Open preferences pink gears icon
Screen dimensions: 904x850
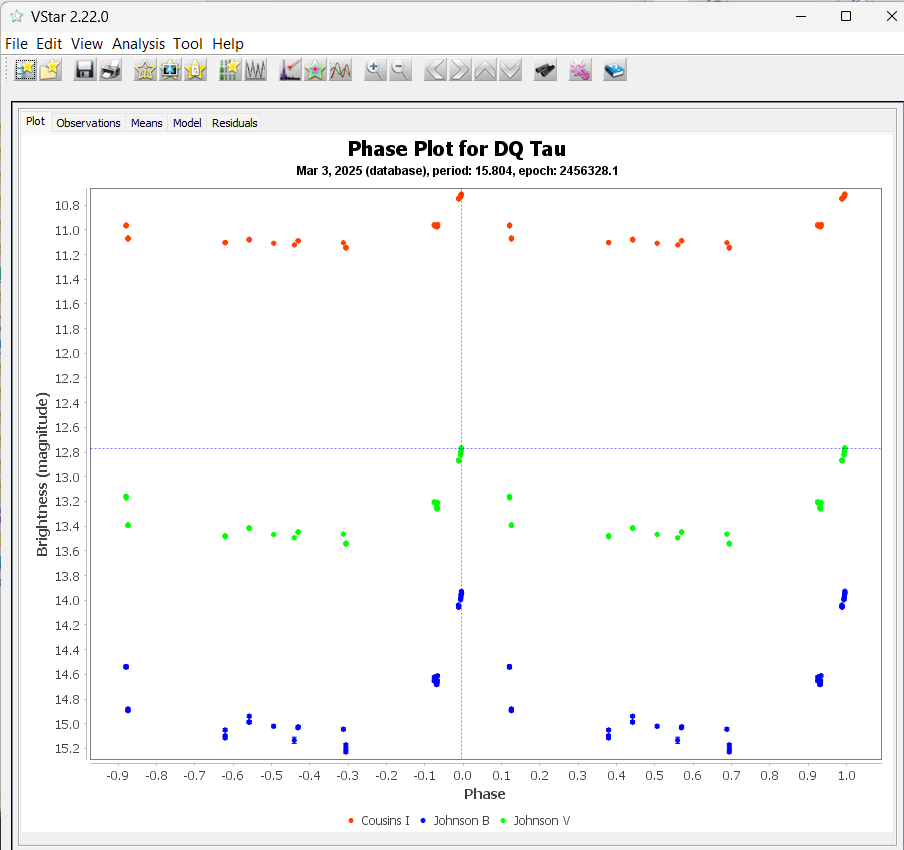click(580, 70)
